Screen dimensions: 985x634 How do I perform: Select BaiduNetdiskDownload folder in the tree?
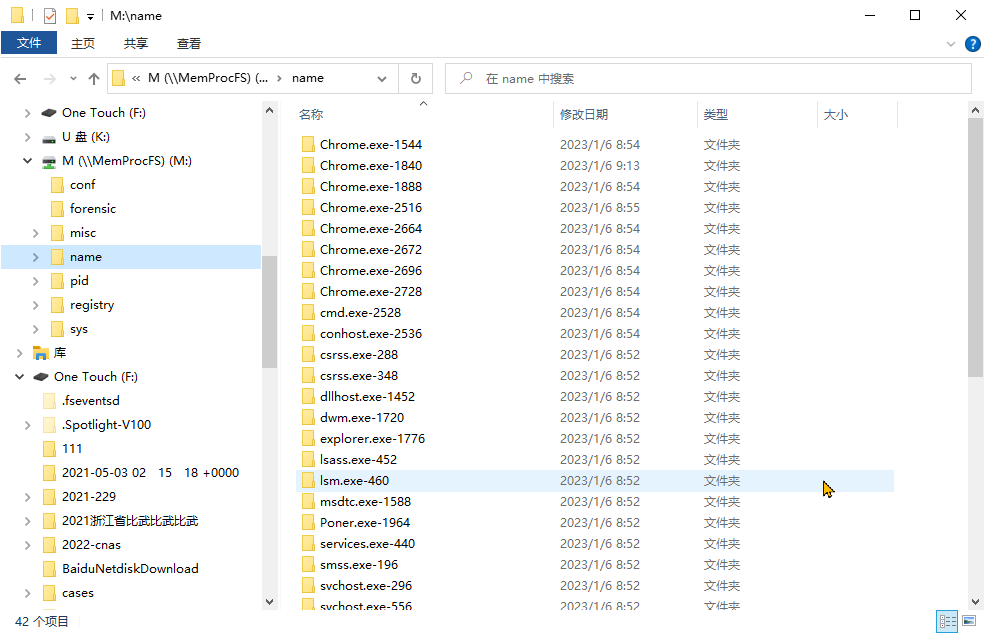130,569
